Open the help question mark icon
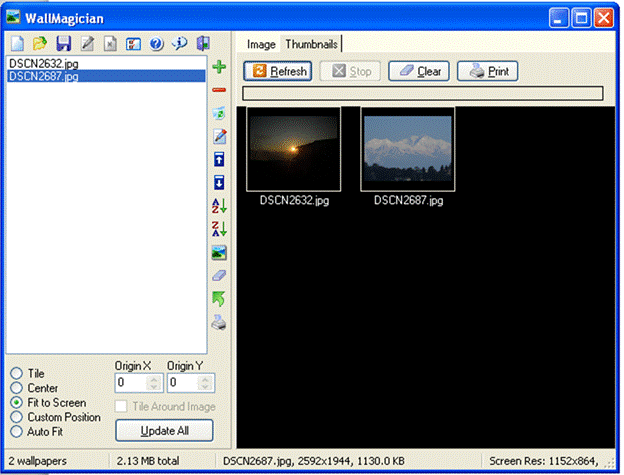This screenshot has width=624, height=475. point(155,44)
